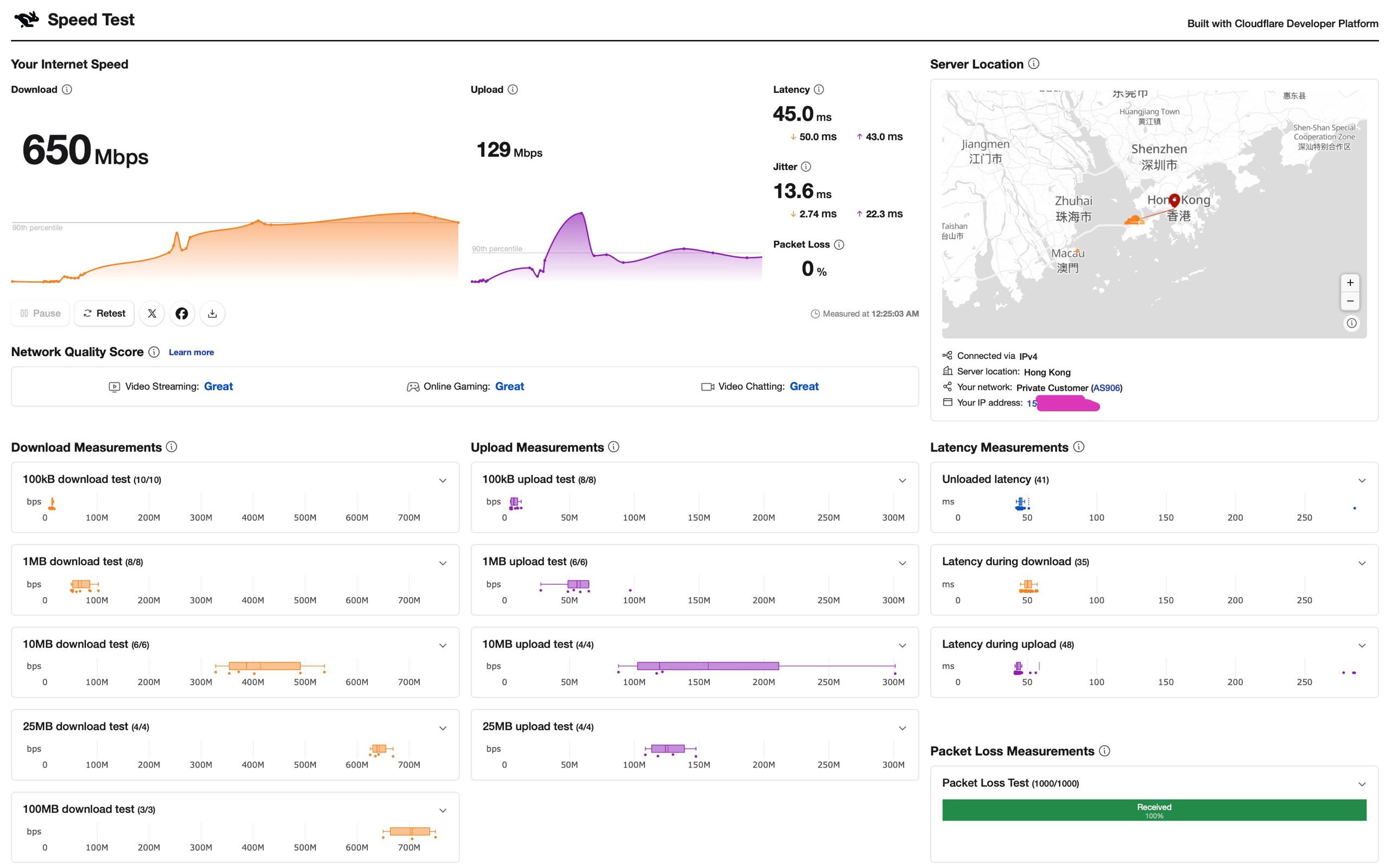The width and height of the screenshot is (1390, 868).
Task: Click Network Quality Score info icon
Action: click(x=154, y=352)
